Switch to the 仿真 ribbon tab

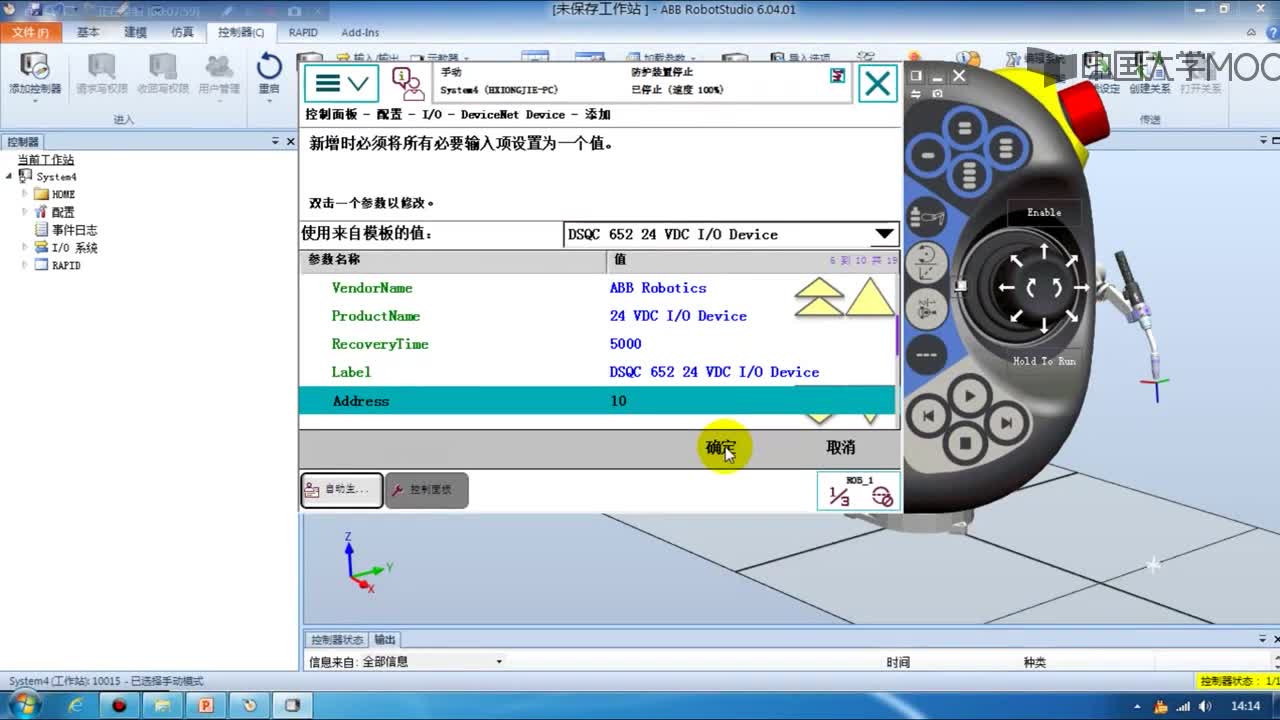(182, 32)
